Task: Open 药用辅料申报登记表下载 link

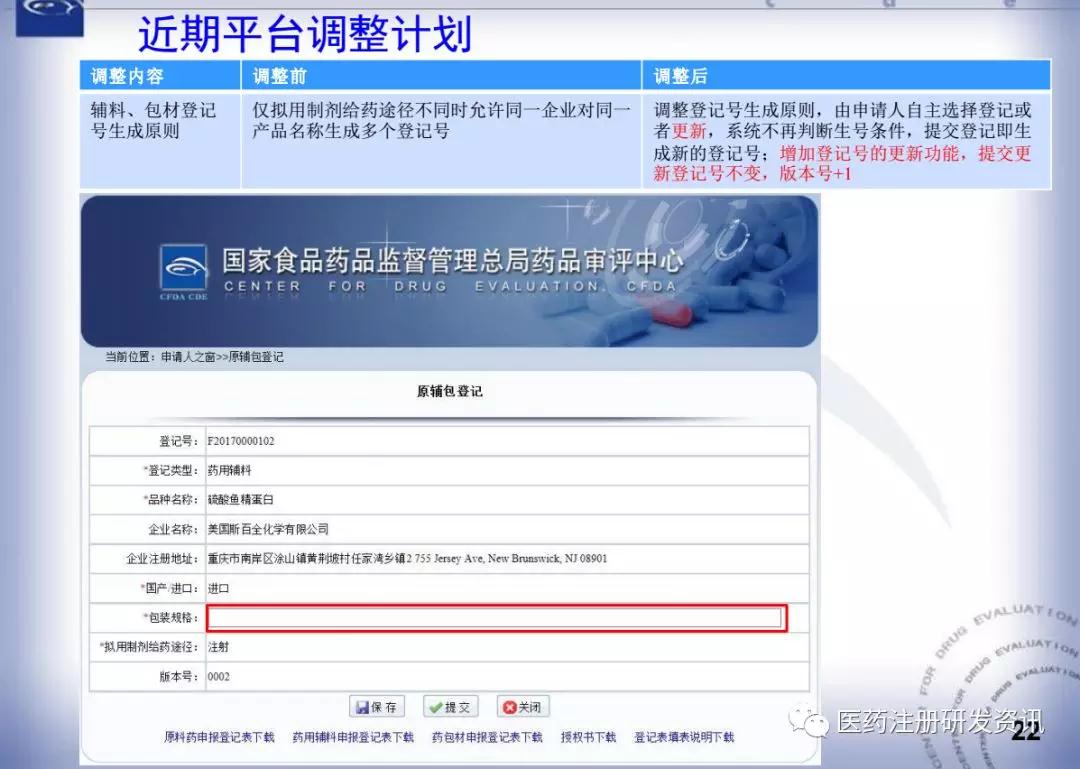Action: coord(353,737)
